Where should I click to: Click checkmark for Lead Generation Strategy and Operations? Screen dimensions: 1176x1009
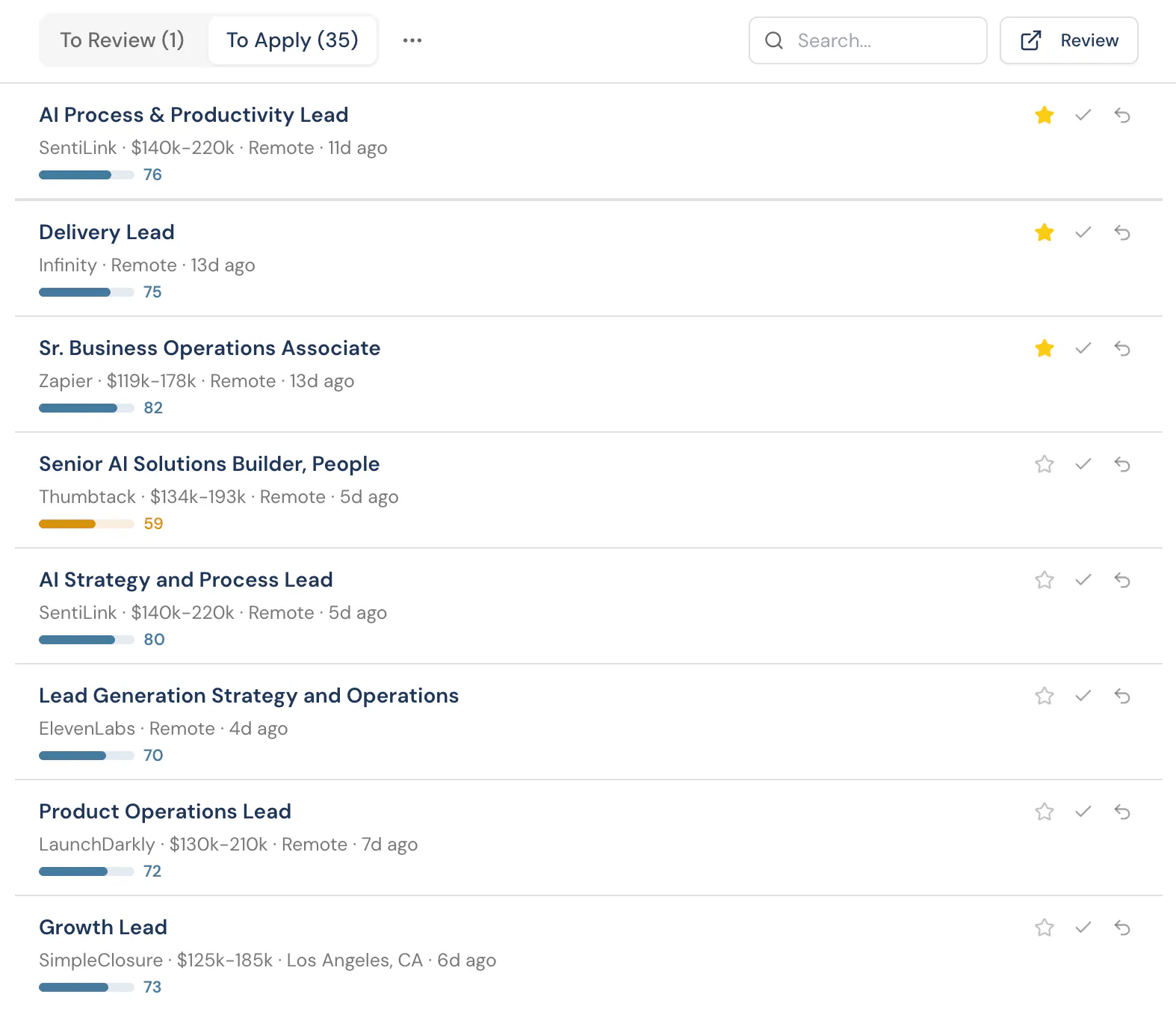click(1083, 696)
